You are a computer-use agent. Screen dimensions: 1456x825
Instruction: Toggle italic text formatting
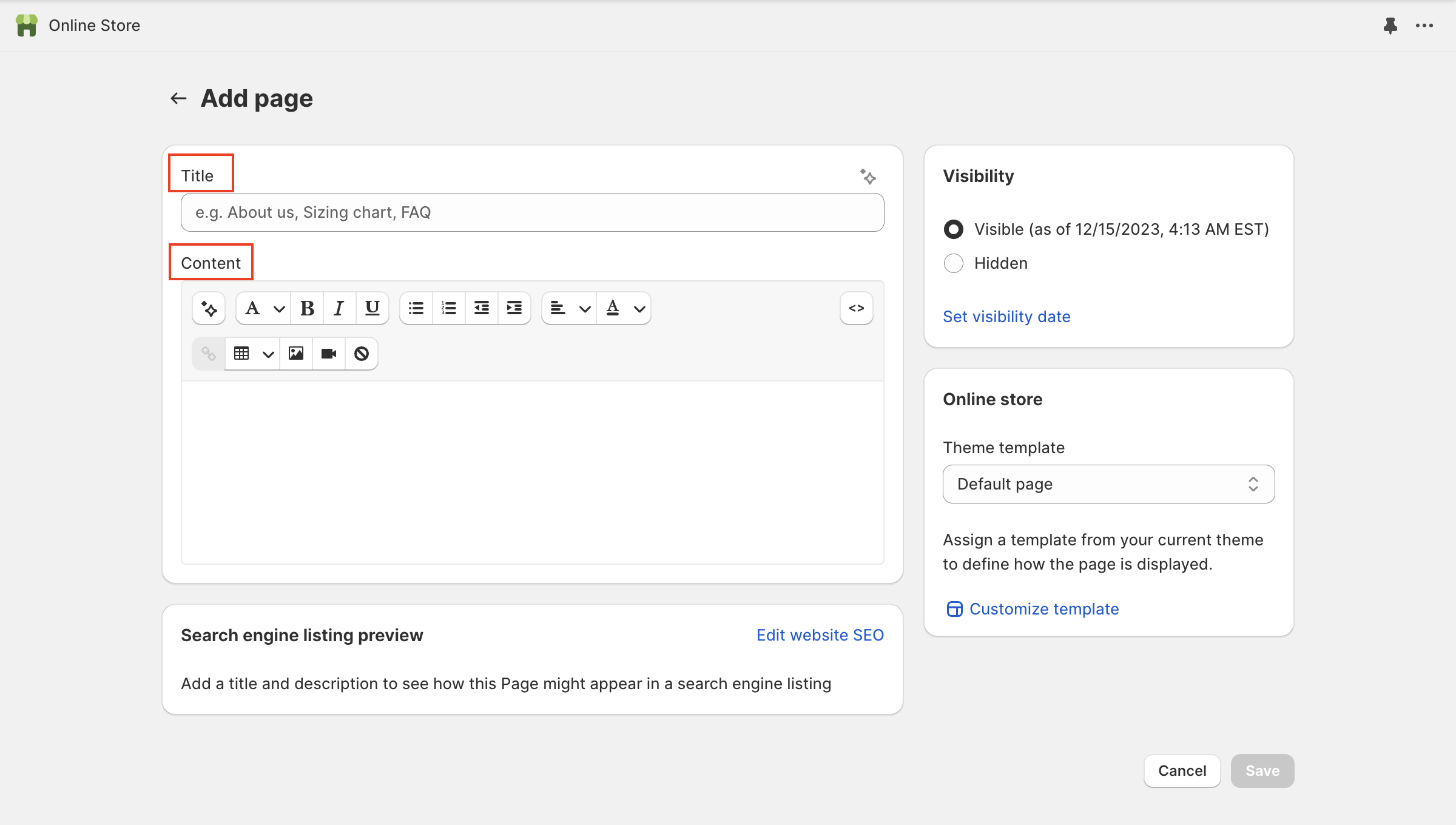(339, 308)
